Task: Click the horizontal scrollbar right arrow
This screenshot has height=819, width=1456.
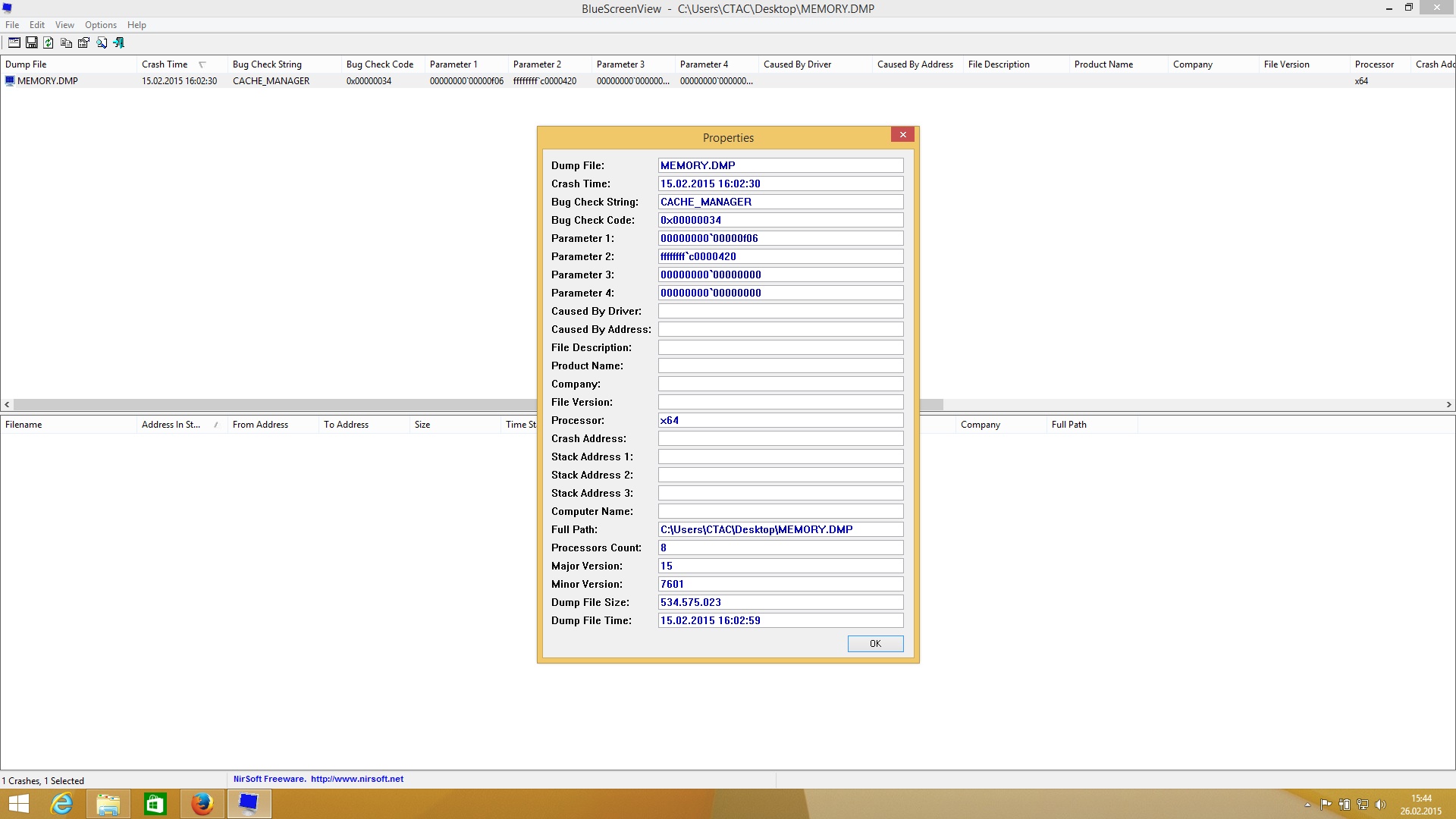Action: pos(1448,405)
